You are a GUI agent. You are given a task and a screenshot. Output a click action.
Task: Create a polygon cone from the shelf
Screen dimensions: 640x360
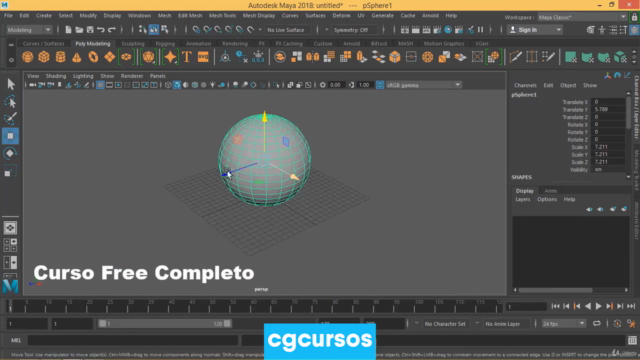(x=77, y=57)
